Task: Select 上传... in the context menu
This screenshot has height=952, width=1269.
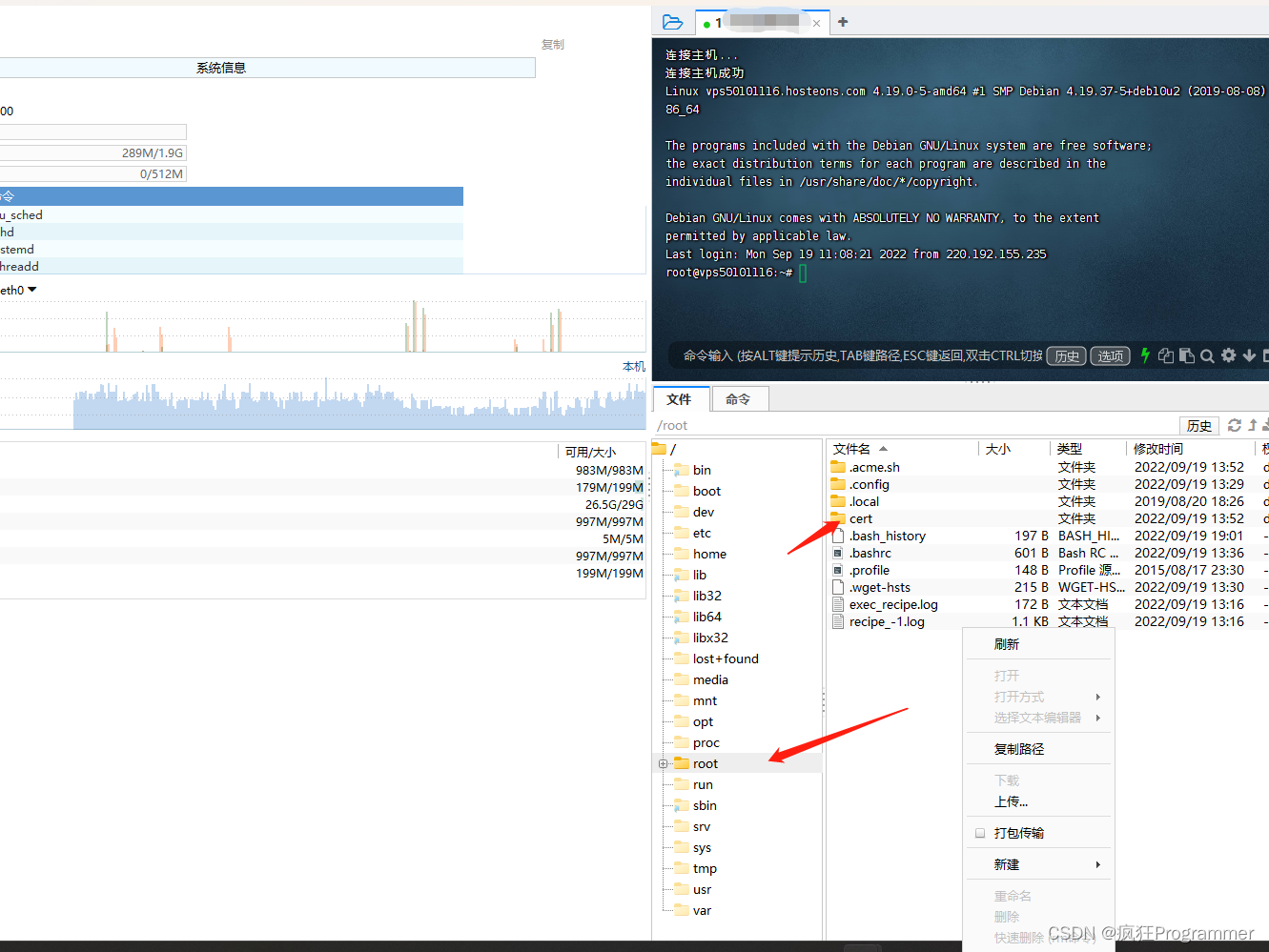Action: [1011, 801]
